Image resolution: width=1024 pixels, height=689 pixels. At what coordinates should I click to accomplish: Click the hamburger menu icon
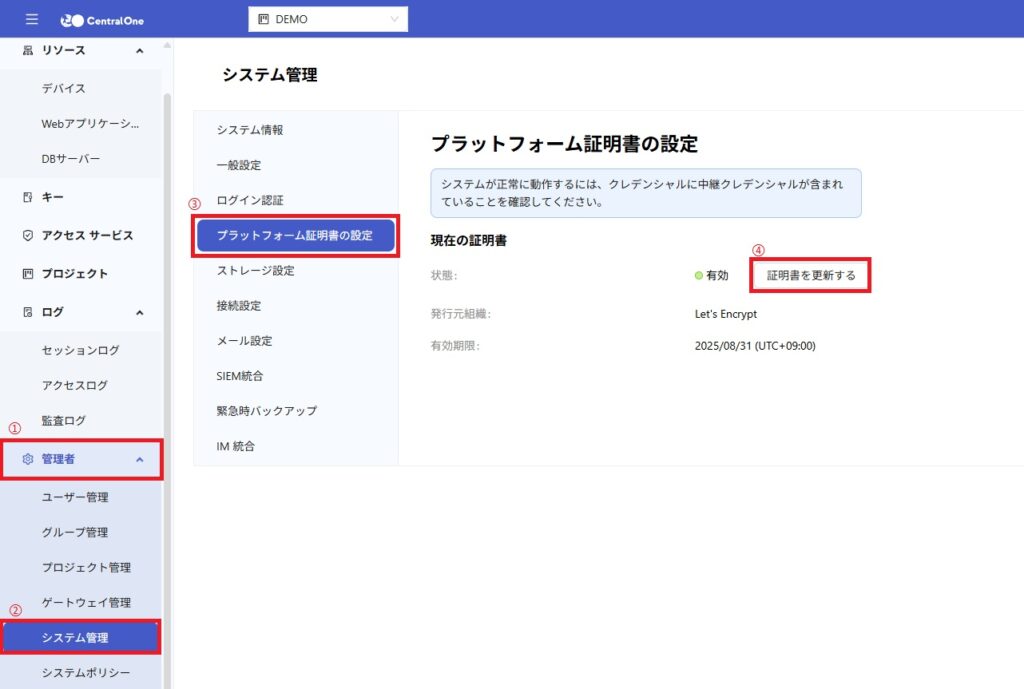coord(32,19)
